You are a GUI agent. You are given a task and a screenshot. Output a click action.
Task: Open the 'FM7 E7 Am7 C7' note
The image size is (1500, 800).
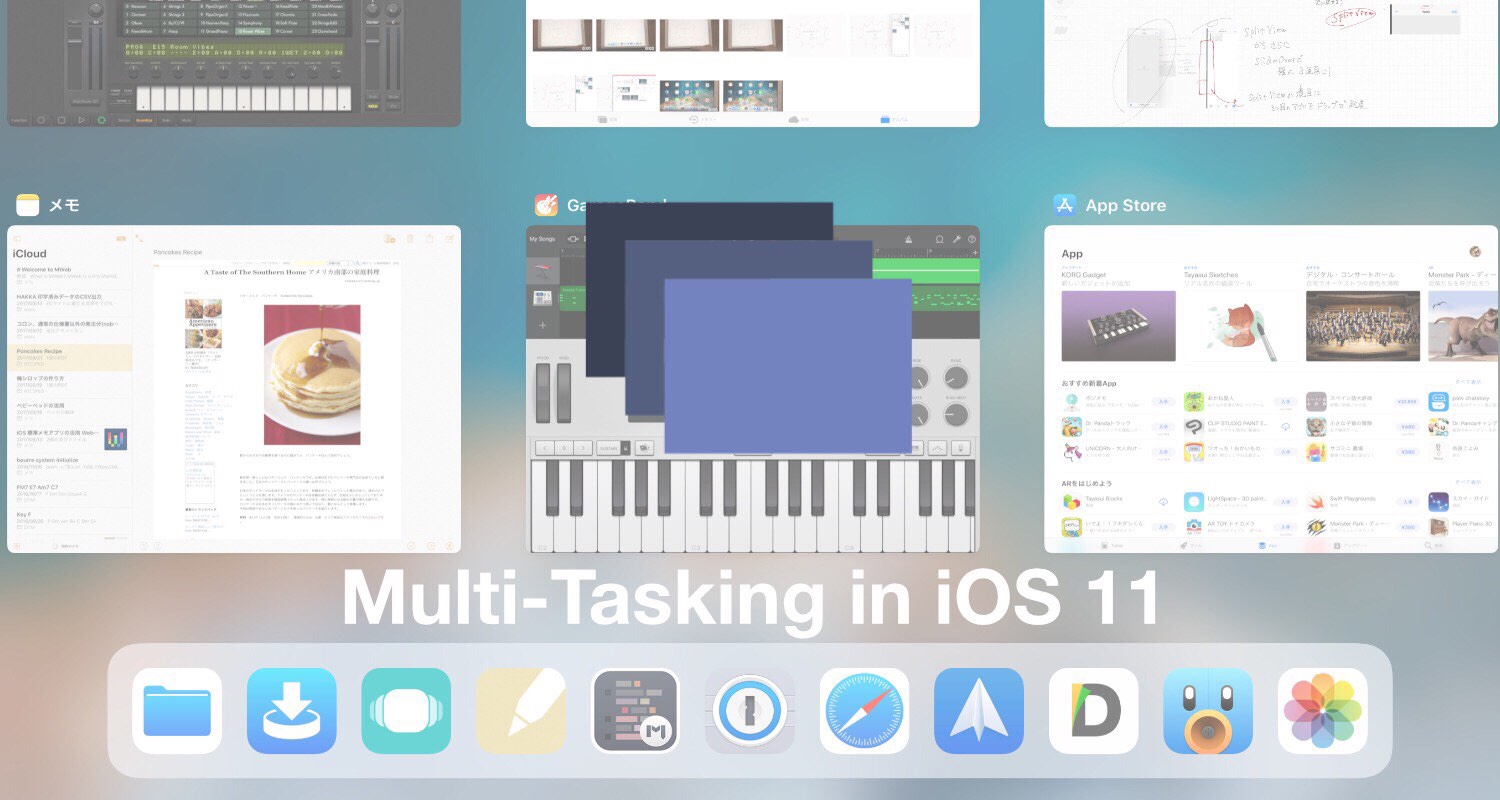tap(68, 493)
